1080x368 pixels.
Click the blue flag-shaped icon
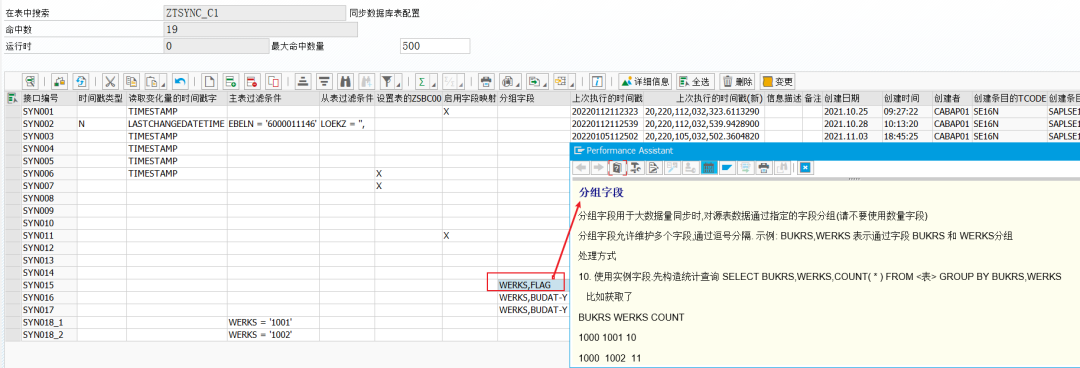[727, 167]
